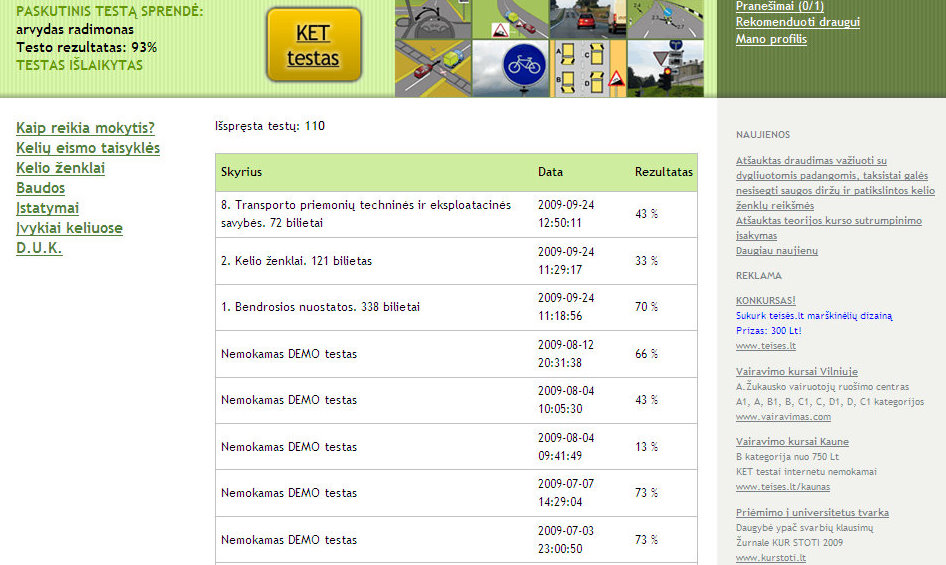Click the curved road with blue sign illustration
946x565 pixels.
(665, 19)
